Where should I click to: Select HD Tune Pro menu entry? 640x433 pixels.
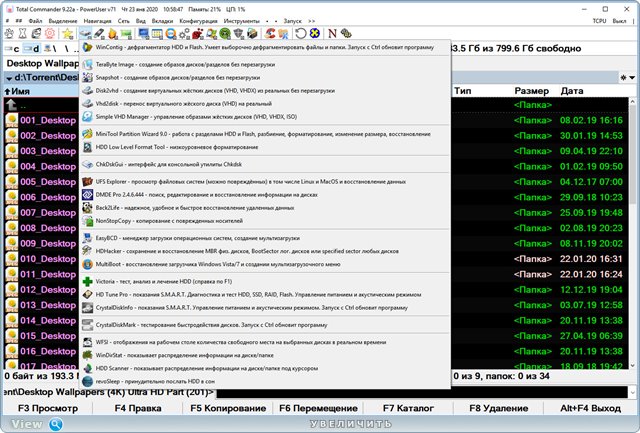coord(265,295)
